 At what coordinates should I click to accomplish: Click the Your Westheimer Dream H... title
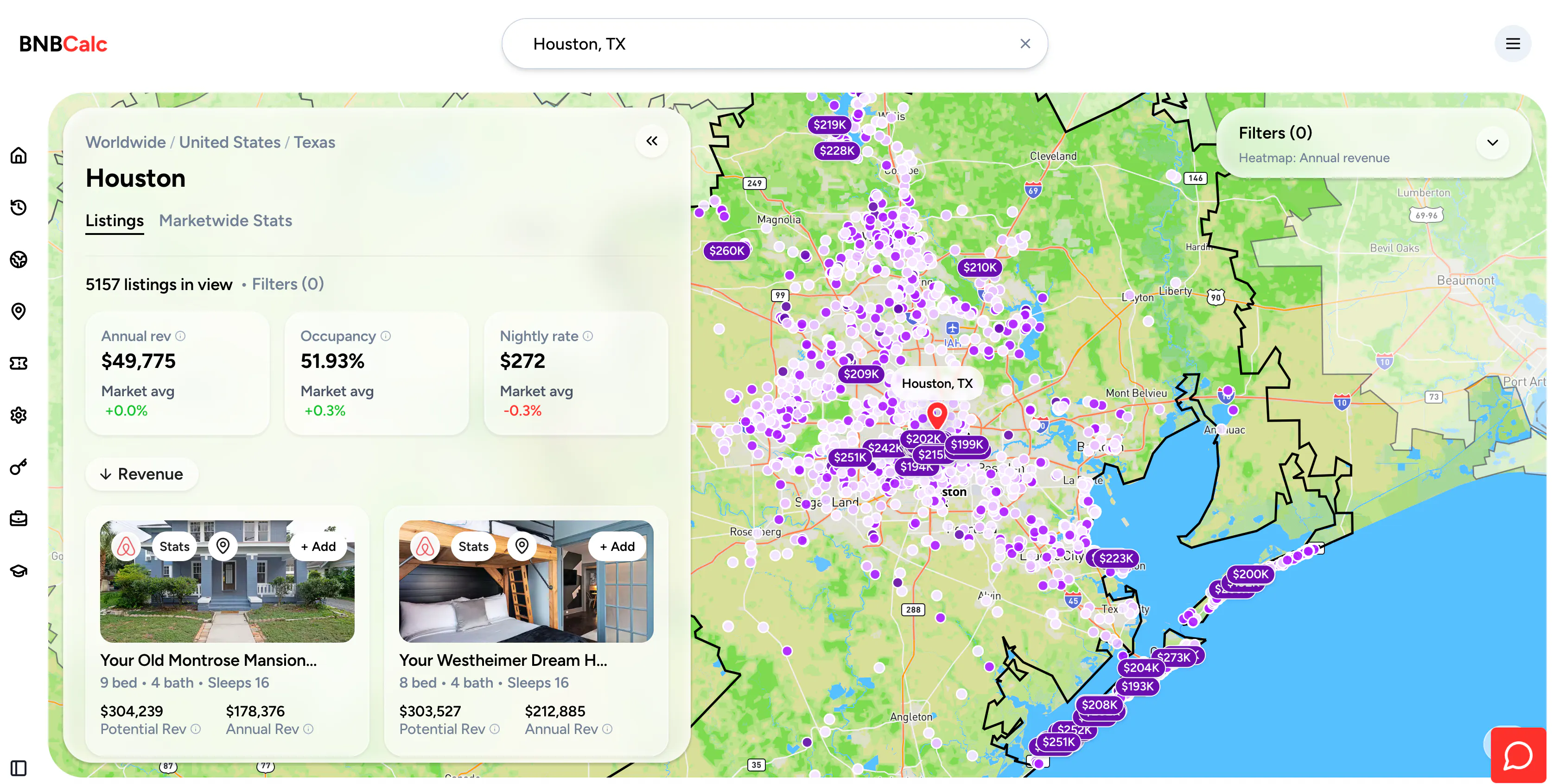(x=503, y=660)
